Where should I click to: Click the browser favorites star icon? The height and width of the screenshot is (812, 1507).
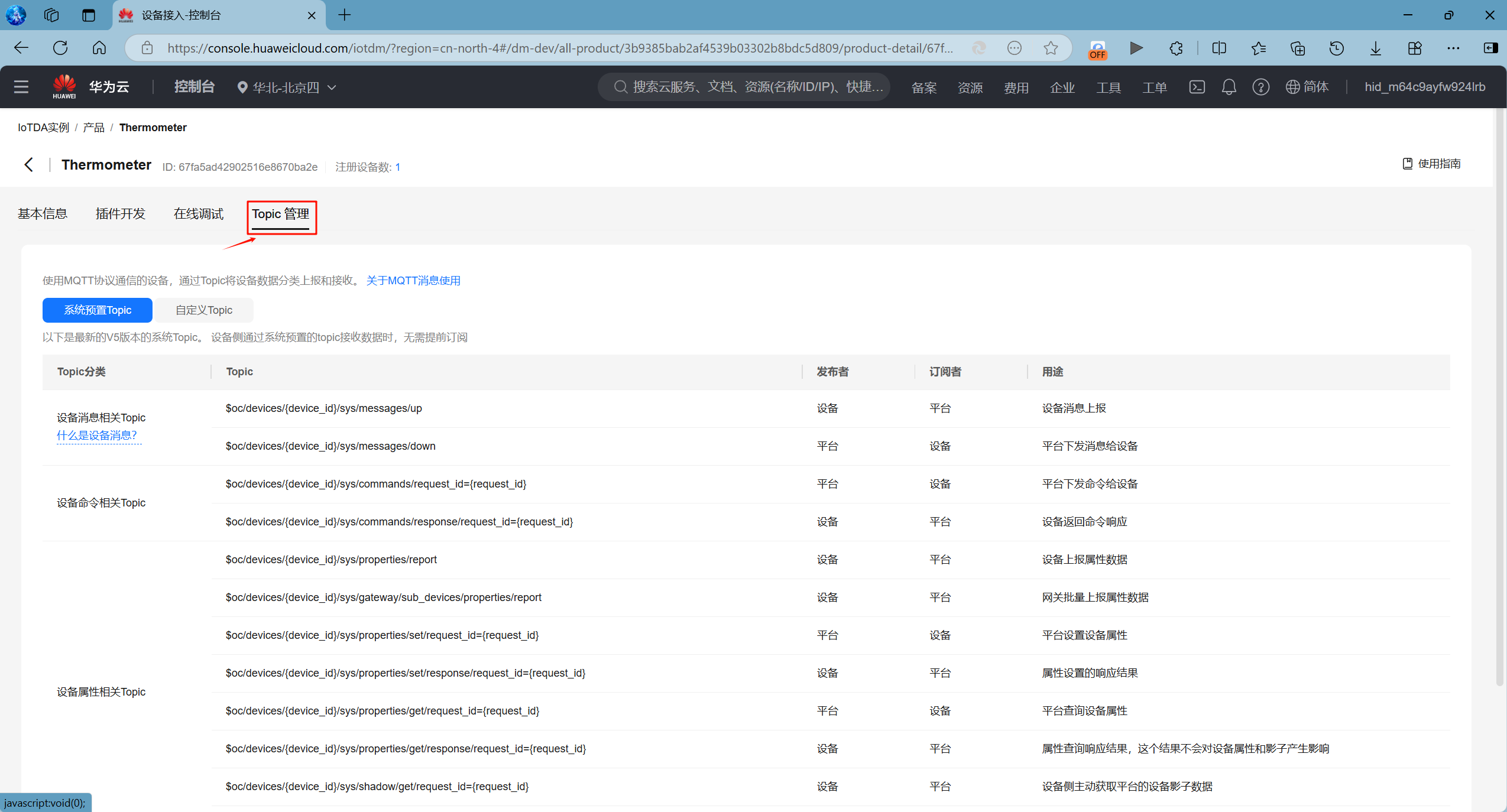(1050, 48)
